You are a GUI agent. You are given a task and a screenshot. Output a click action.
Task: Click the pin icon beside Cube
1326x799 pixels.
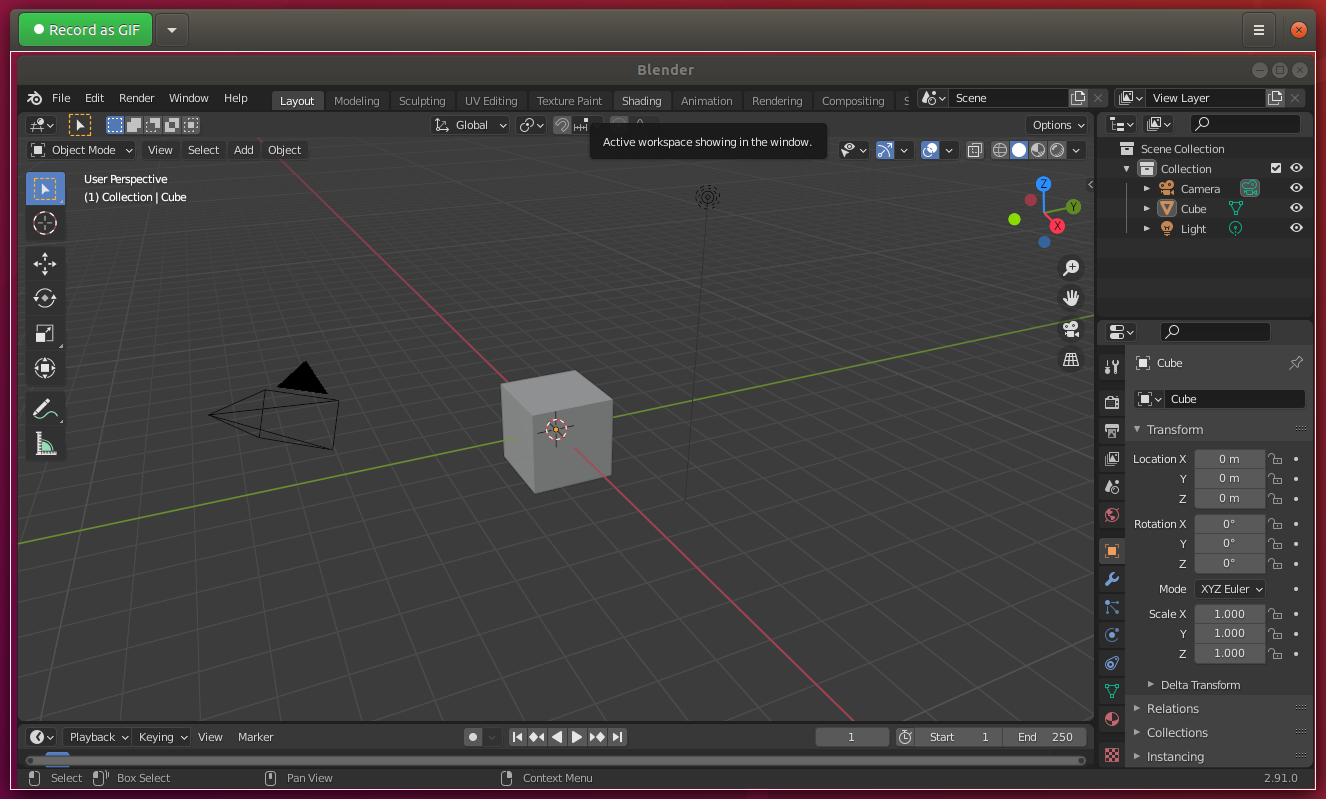click(1296, 363)
